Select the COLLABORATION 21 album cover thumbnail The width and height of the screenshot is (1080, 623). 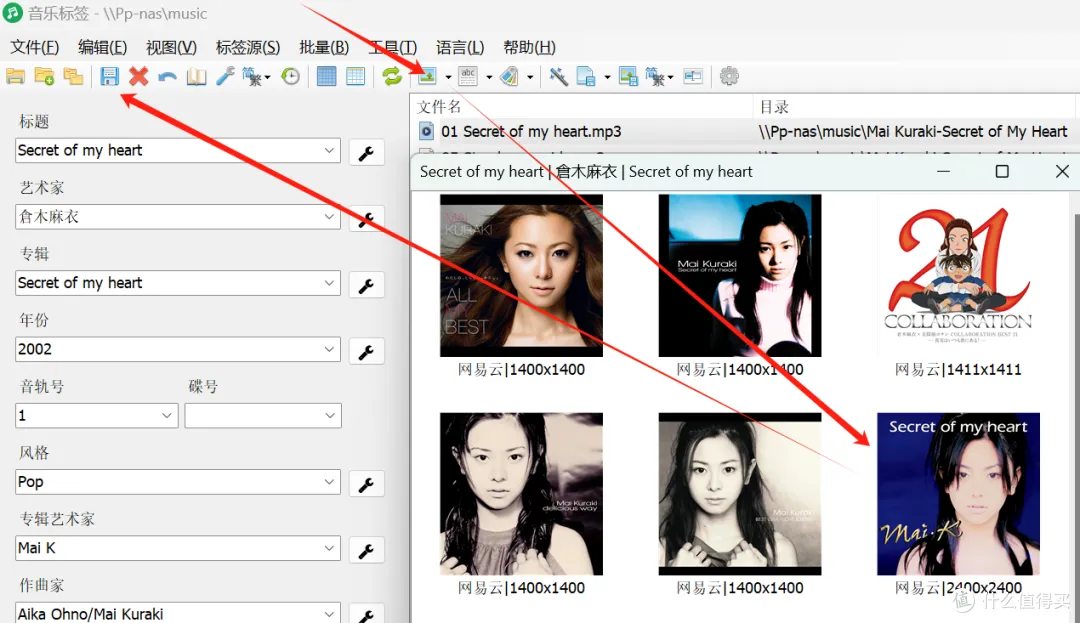tap(958, 275)
